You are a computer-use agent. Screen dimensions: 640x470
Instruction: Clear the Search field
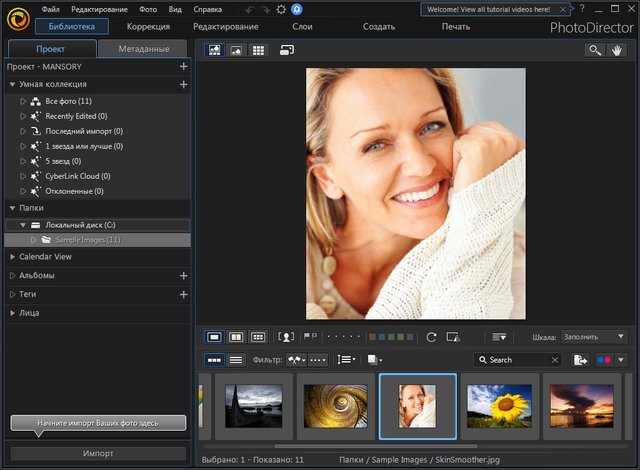pyautogui.click(x=555, y=360)
